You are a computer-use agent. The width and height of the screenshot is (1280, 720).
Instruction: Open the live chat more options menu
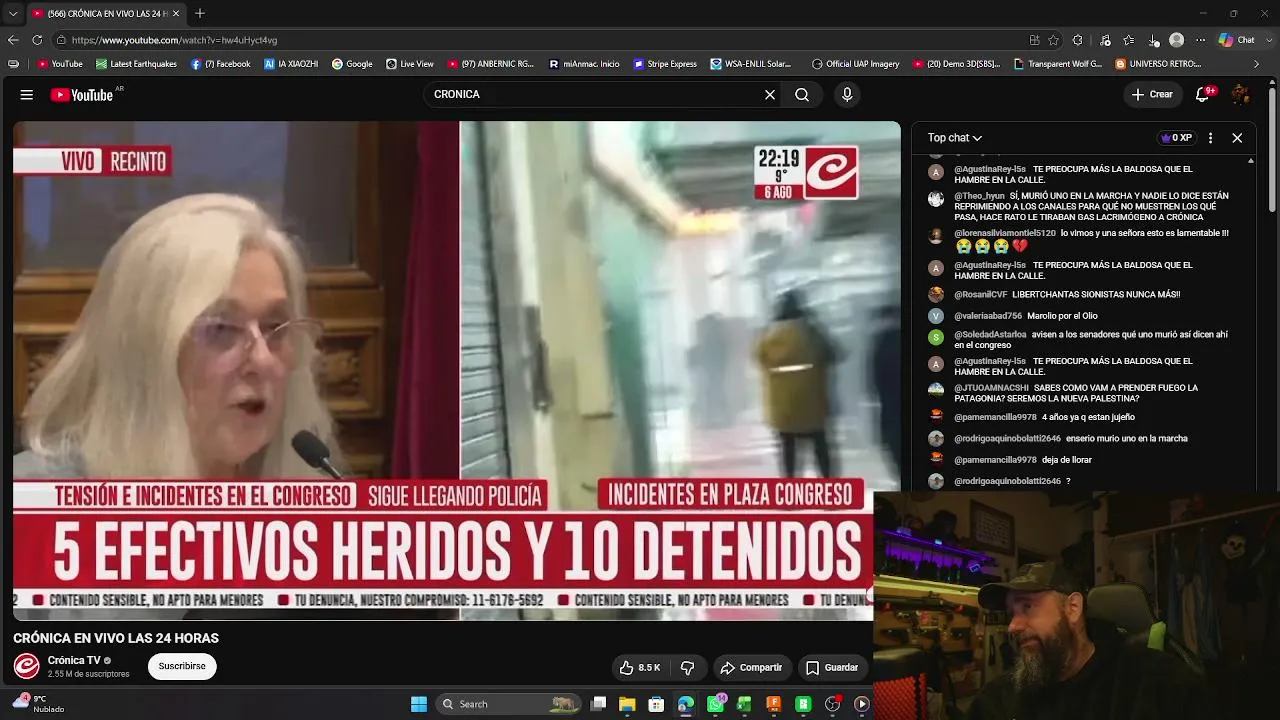1210,138
